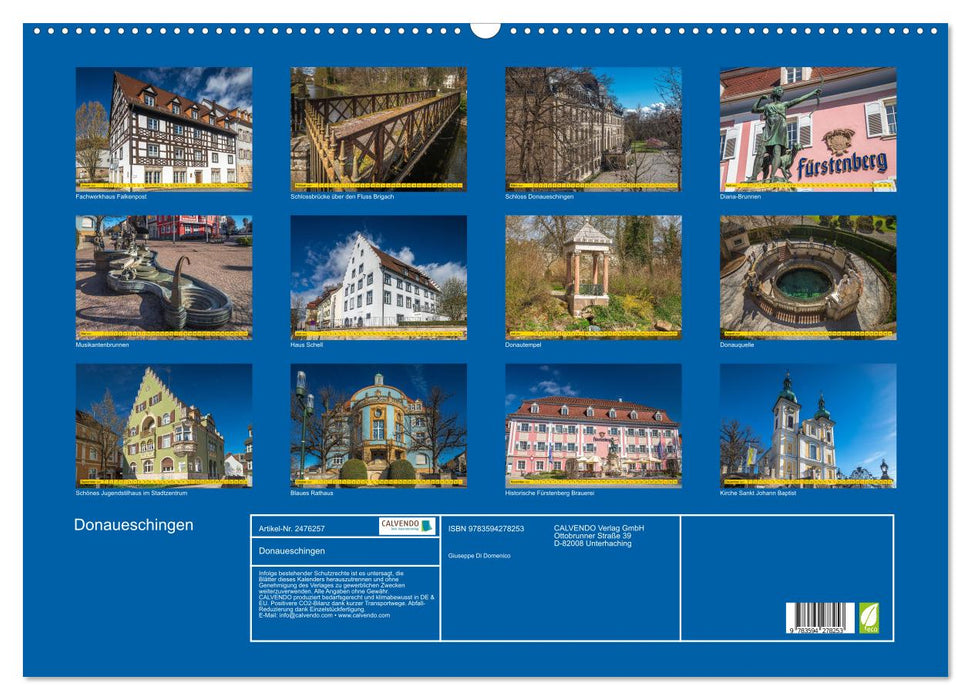Click the CALVENDO Verlag GmbH address line
Image resolution: width=971 pixels, height=700 pixels.
point(599,528)
